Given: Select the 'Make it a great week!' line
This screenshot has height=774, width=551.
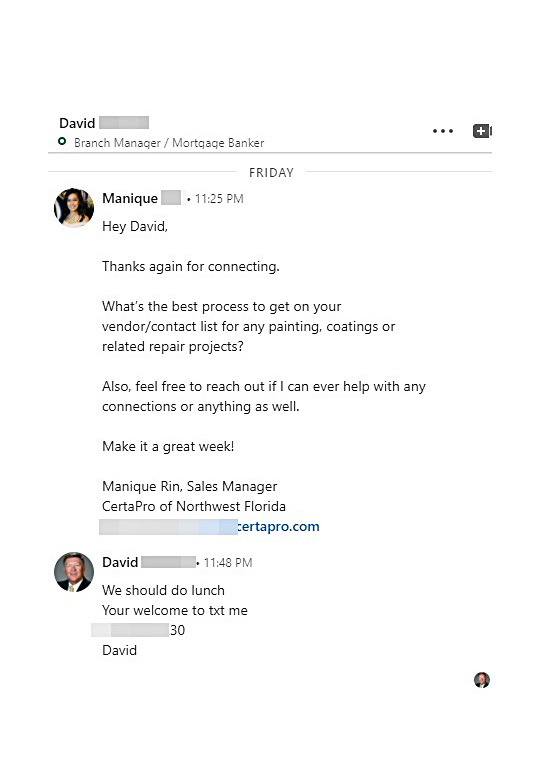Looking at the screenshot, I should coord(168,447).
